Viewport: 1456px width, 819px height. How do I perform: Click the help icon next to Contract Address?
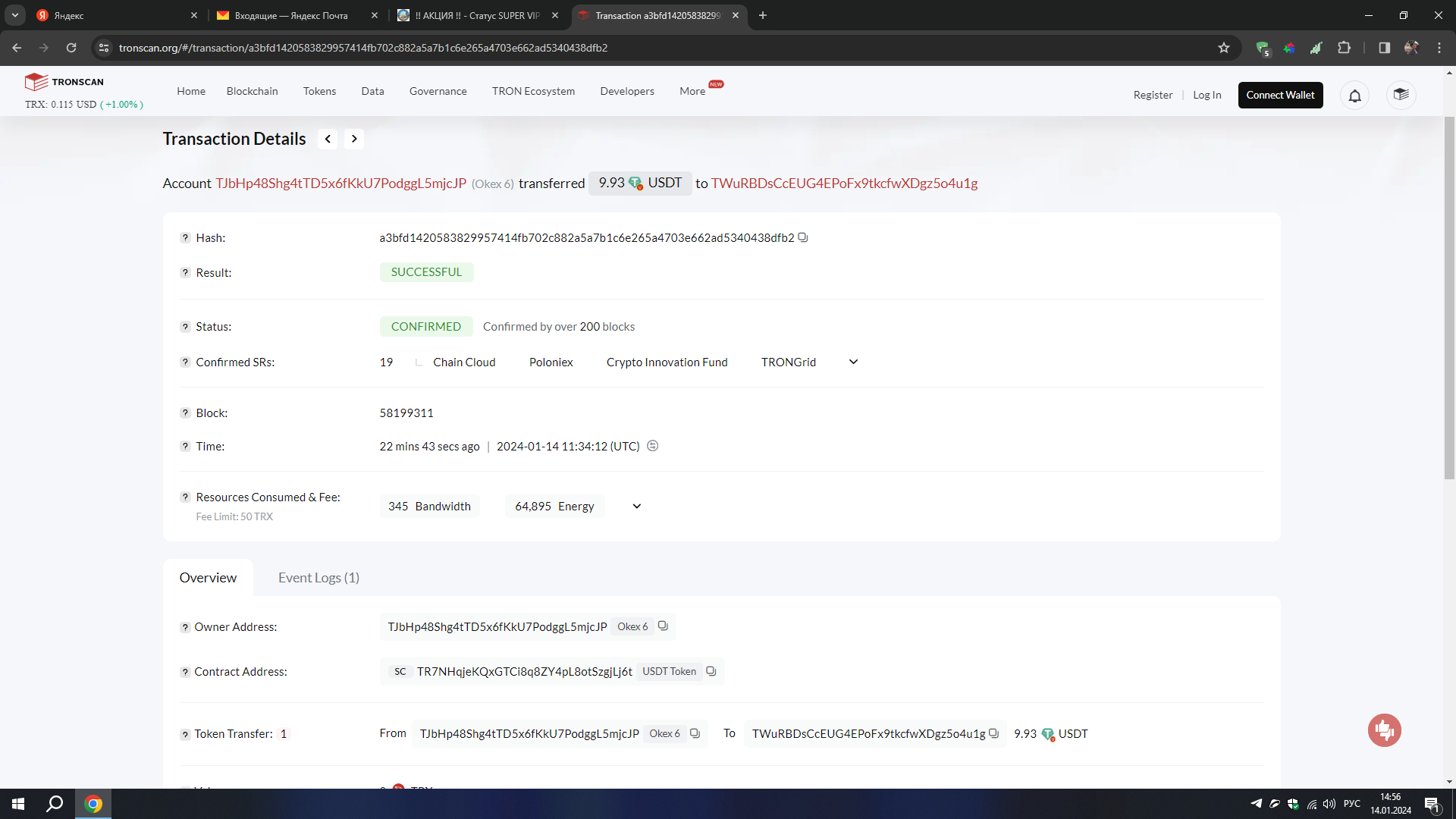click(x=185, y=673)
